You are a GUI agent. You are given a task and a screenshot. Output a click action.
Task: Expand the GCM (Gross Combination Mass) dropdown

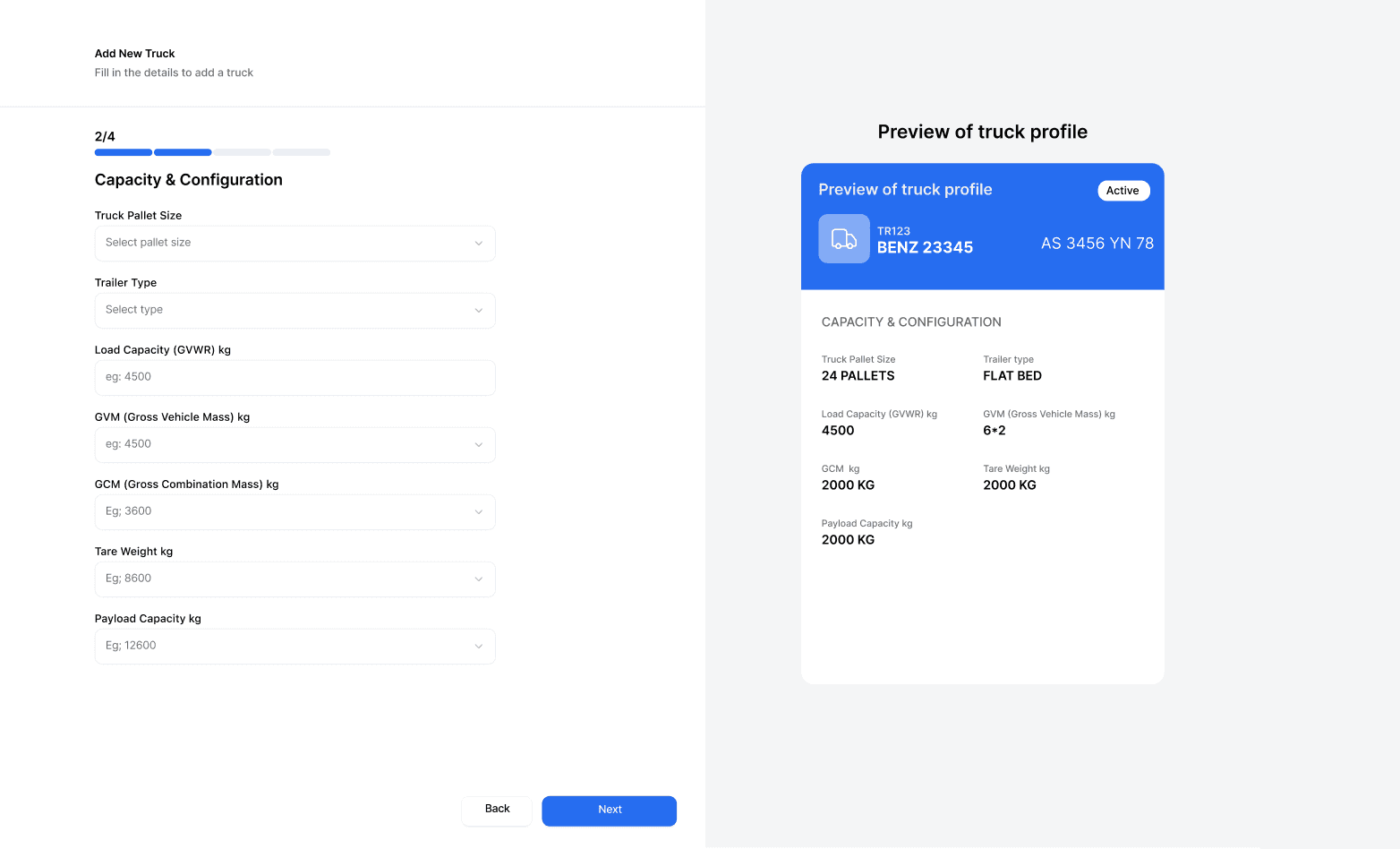pos(295,512)
